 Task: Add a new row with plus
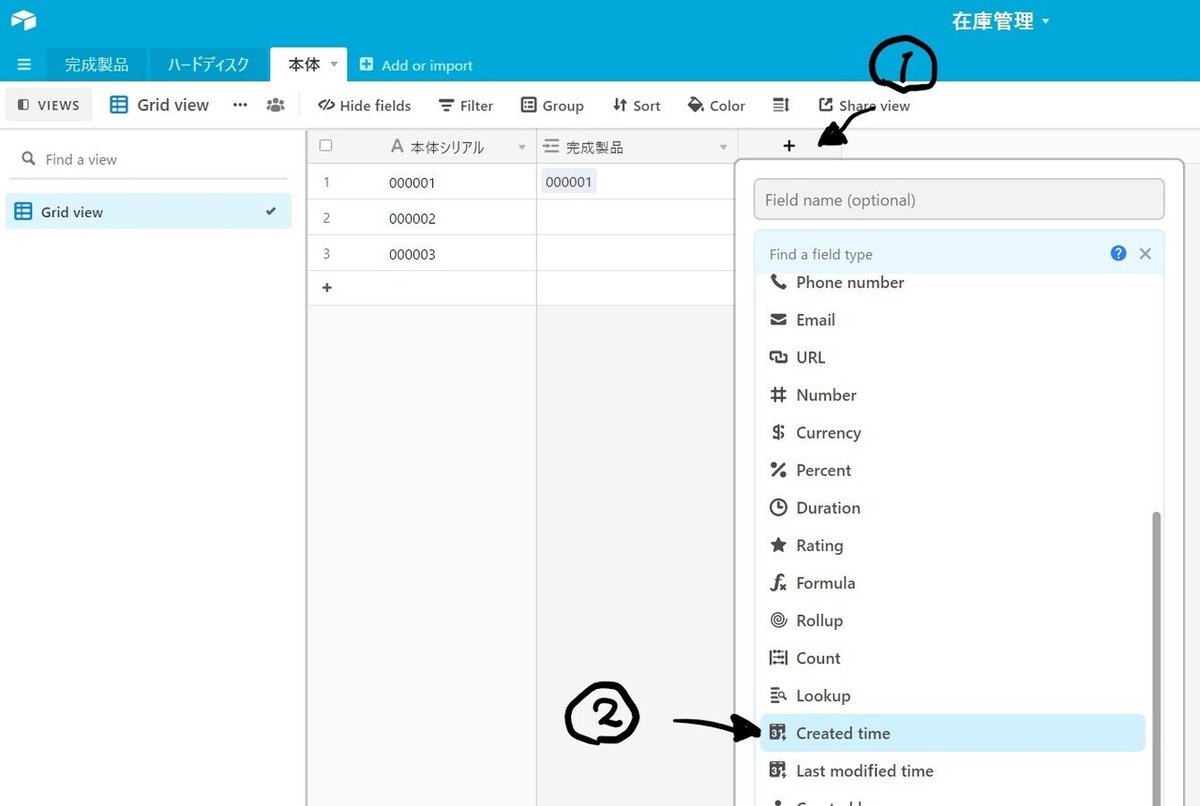[x=326, y=288]
